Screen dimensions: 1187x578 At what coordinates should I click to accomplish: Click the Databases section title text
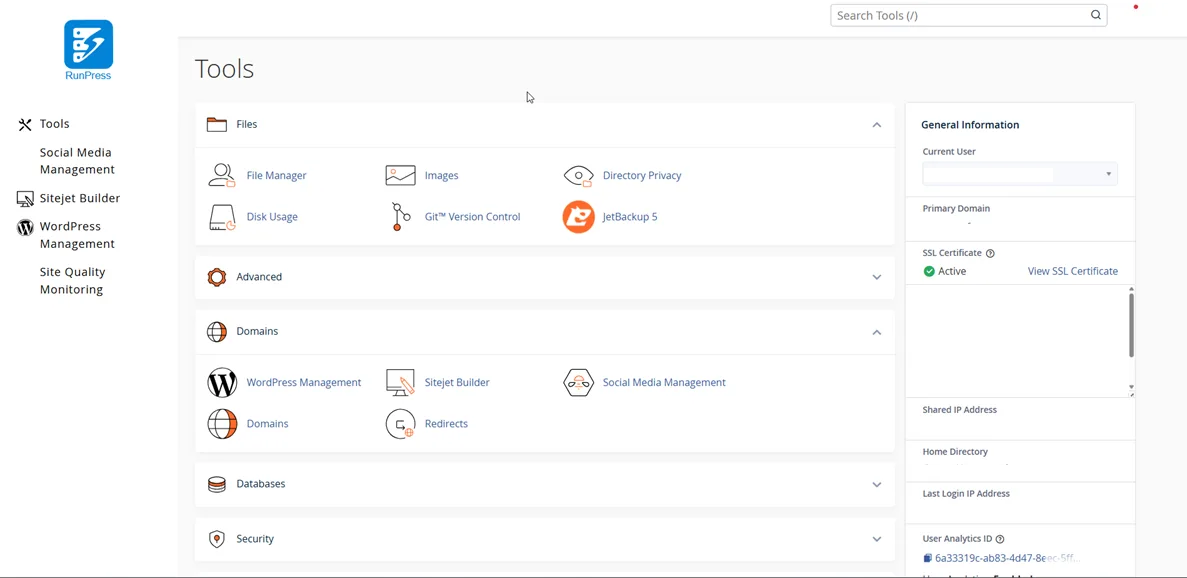[x=260, y=484]
